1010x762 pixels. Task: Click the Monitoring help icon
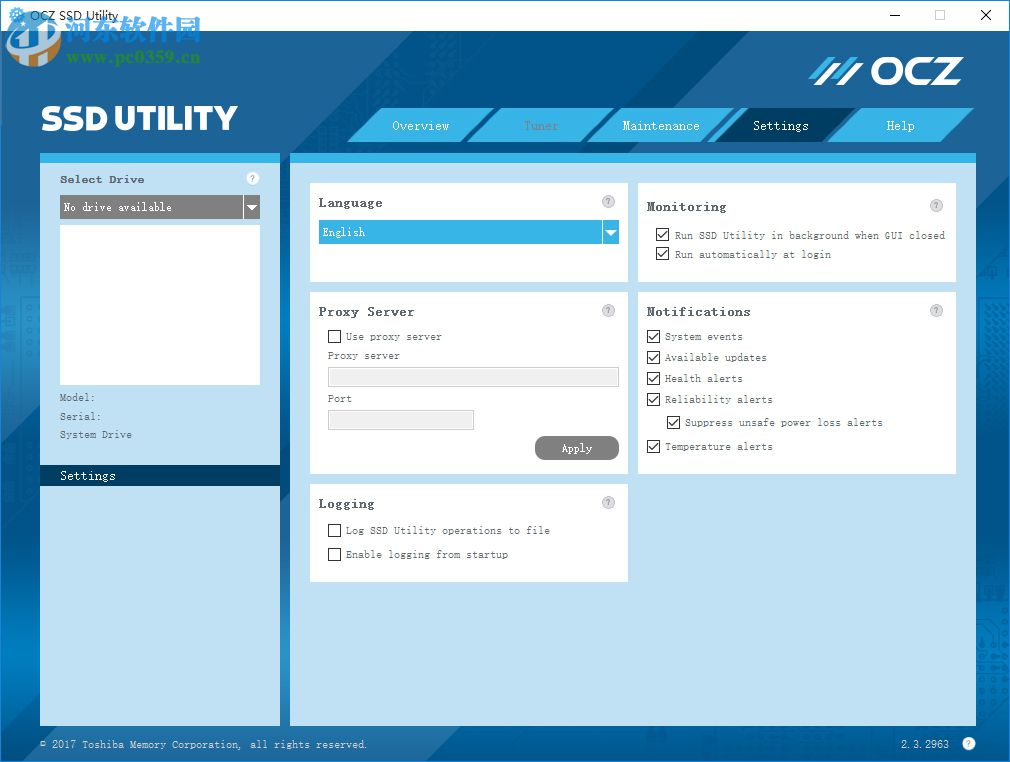pyautogui.click(x=936, y=205)
